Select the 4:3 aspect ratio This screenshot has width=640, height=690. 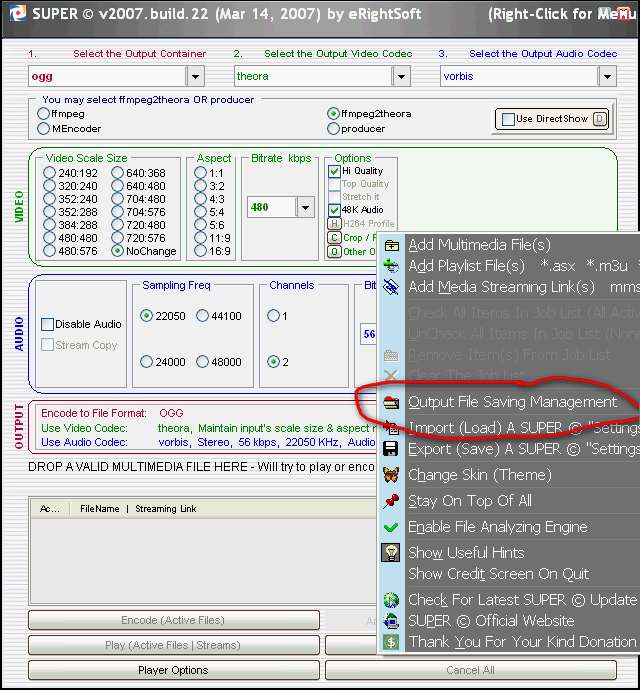click(x=200, y=199)
